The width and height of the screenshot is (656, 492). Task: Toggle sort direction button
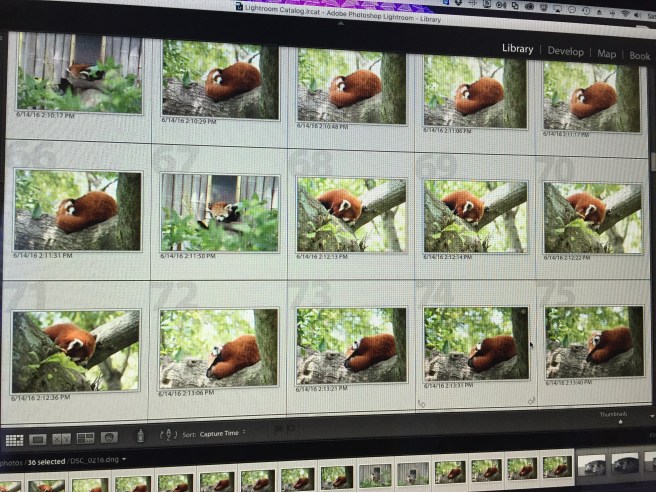(x=166, y=434)
